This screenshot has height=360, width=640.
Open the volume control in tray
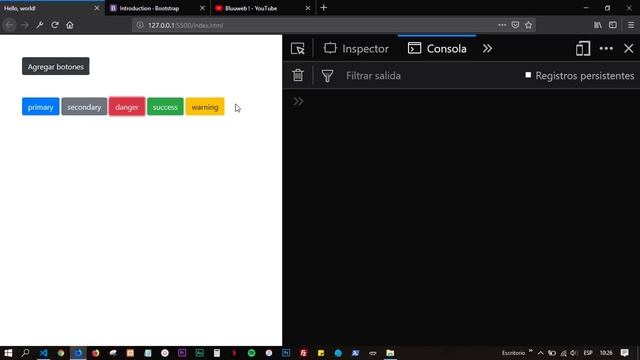[x=574, y=353]
